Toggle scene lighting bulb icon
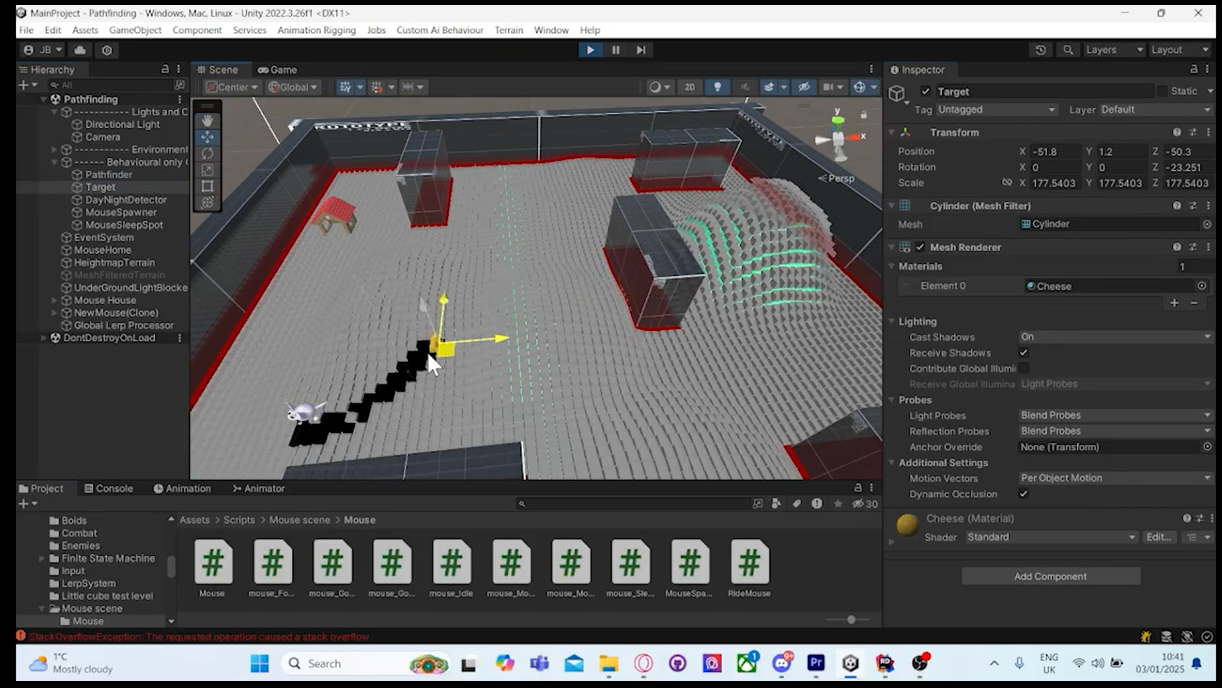This screenshot has height=688, width=1222. coord(717,87)
